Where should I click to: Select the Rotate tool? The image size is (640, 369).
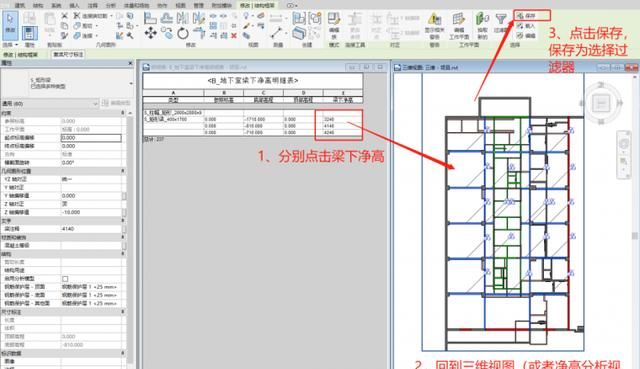click(x=182, y=33)
